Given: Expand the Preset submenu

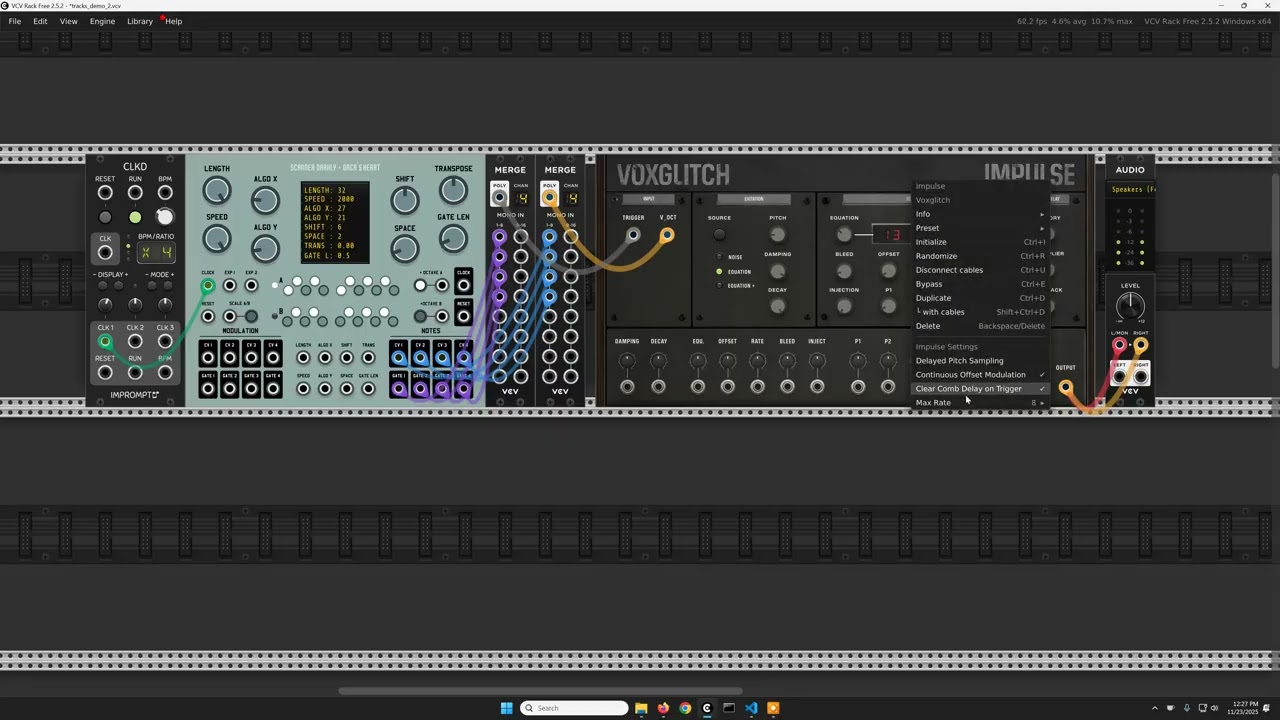Looking at the screenshot, I should pyautogui.click(x=980, y=228).
